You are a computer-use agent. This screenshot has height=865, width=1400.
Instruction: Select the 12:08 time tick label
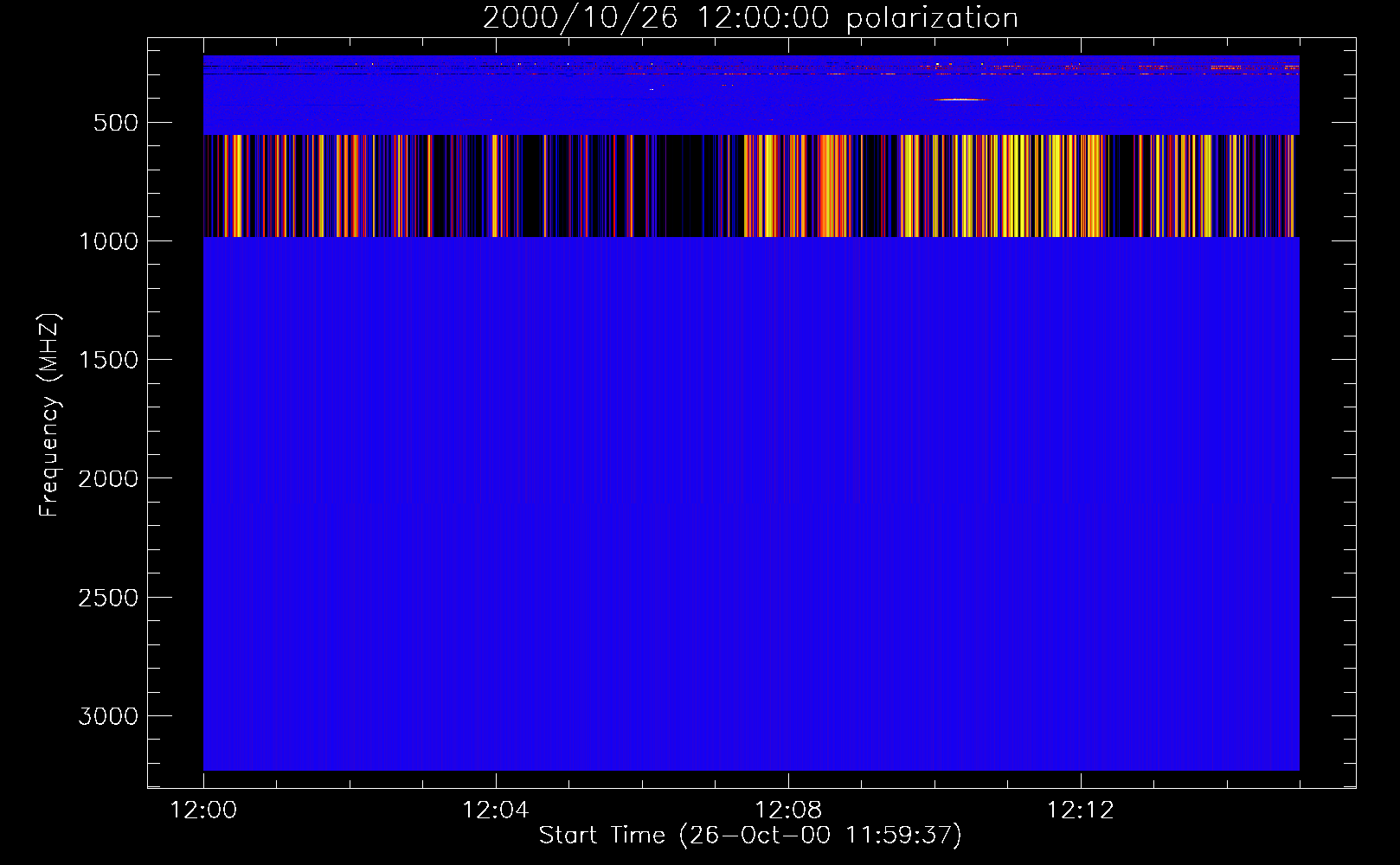(787, 811)
